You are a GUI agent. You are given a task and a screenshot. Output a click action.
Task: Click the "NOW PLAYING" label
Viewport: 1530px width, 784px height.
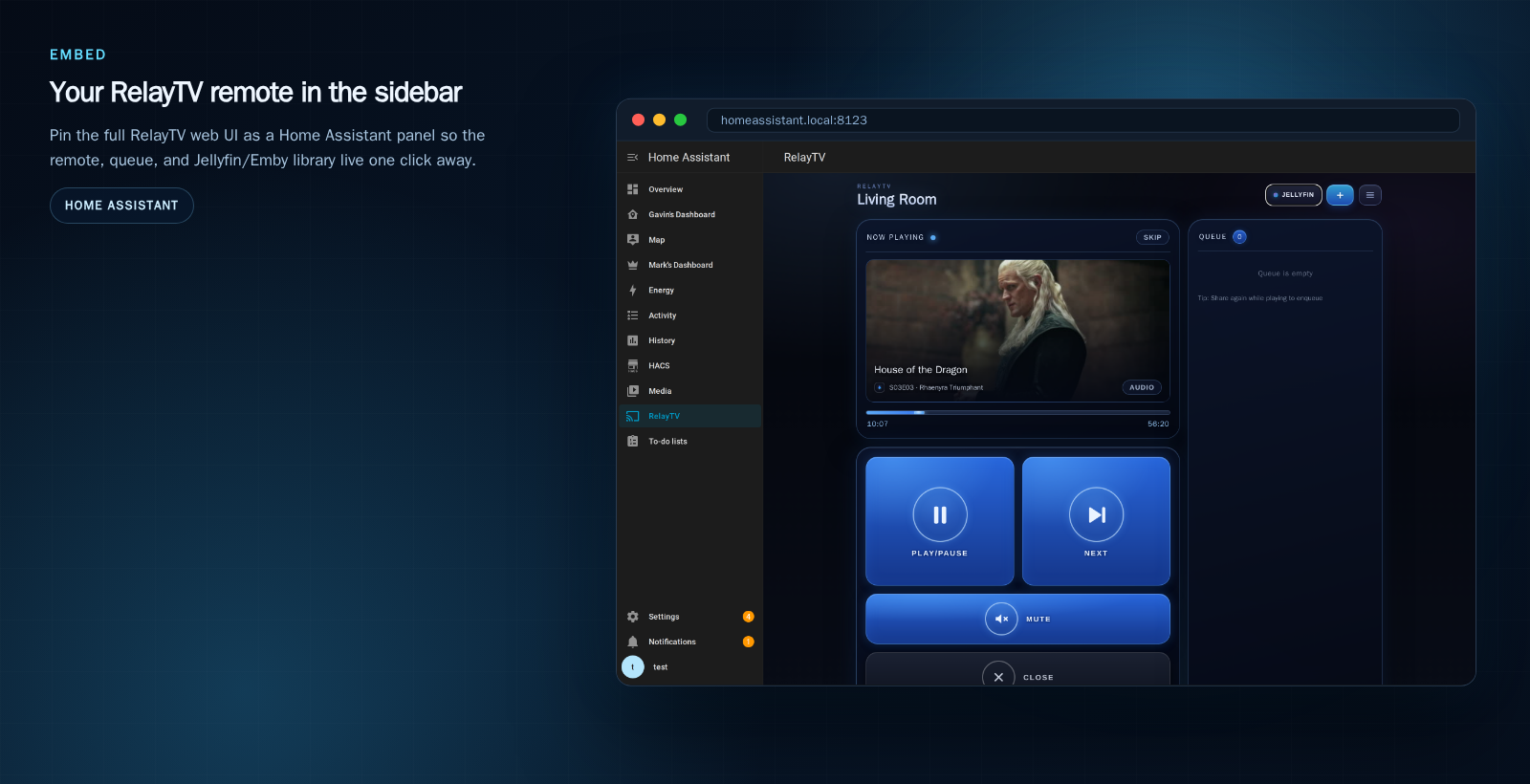tap(895, 237)
